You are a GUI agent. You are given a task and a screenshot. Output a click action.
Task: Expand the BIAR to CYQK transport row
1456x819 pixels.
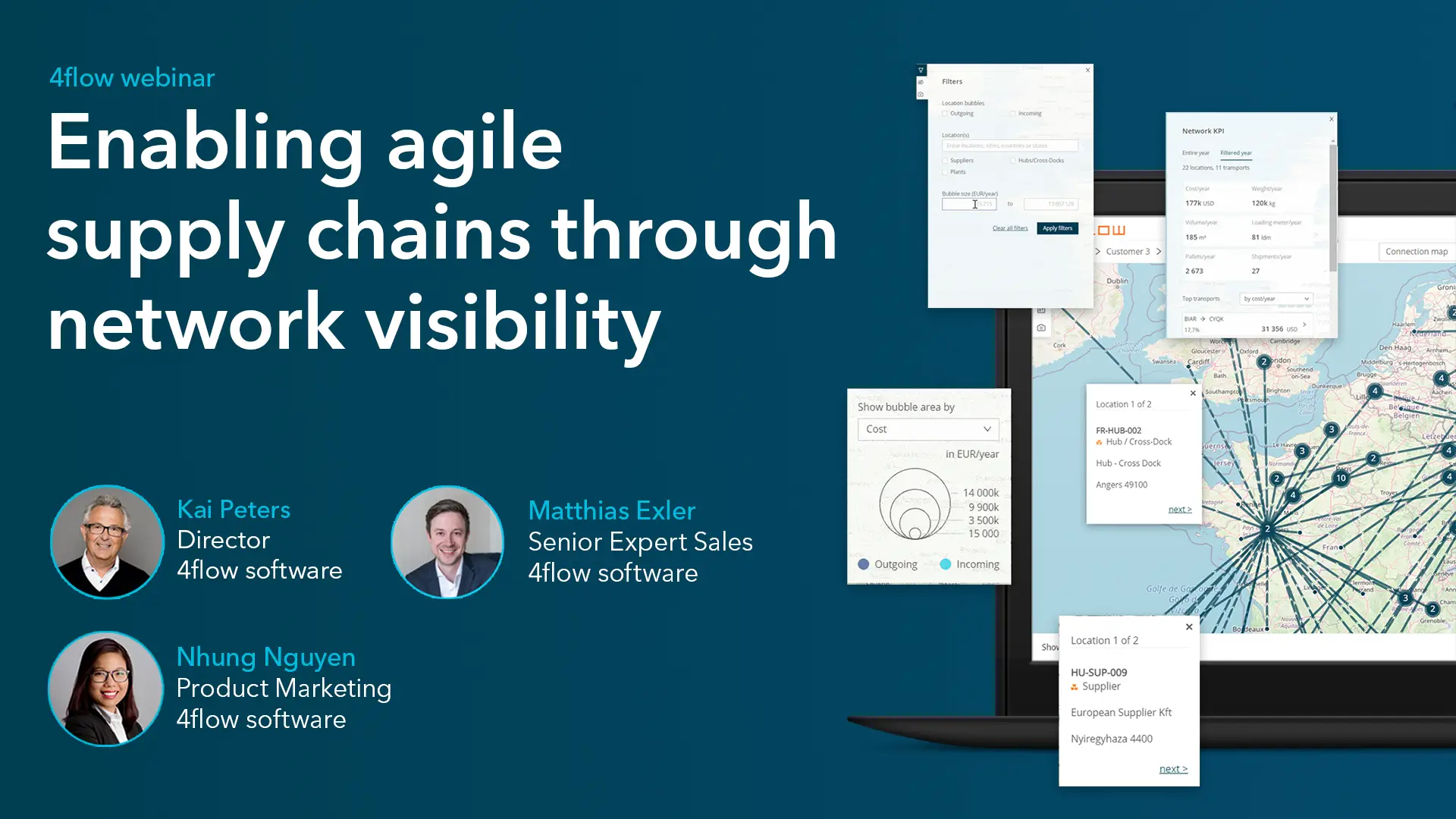click(x=1304, y=325)
